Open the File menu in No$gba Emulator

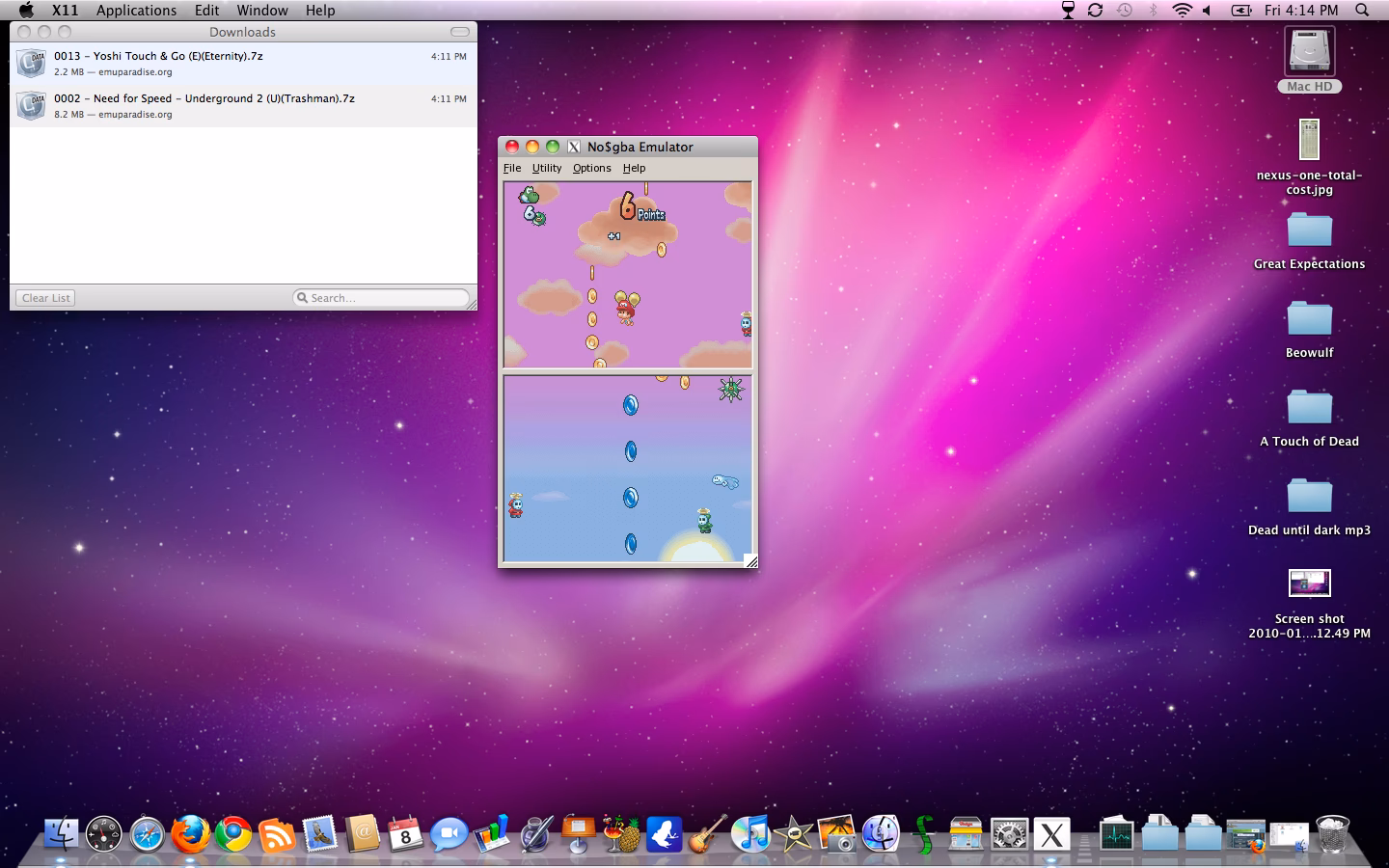[512, 168]
